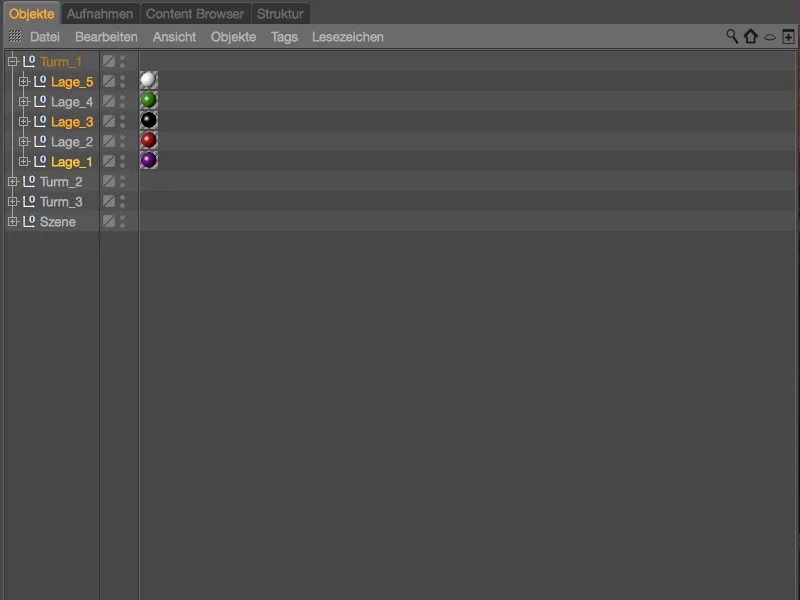The image size is (800, 600).
Task: Click the null object icon of Turm_1
Action: pos(29,61)
